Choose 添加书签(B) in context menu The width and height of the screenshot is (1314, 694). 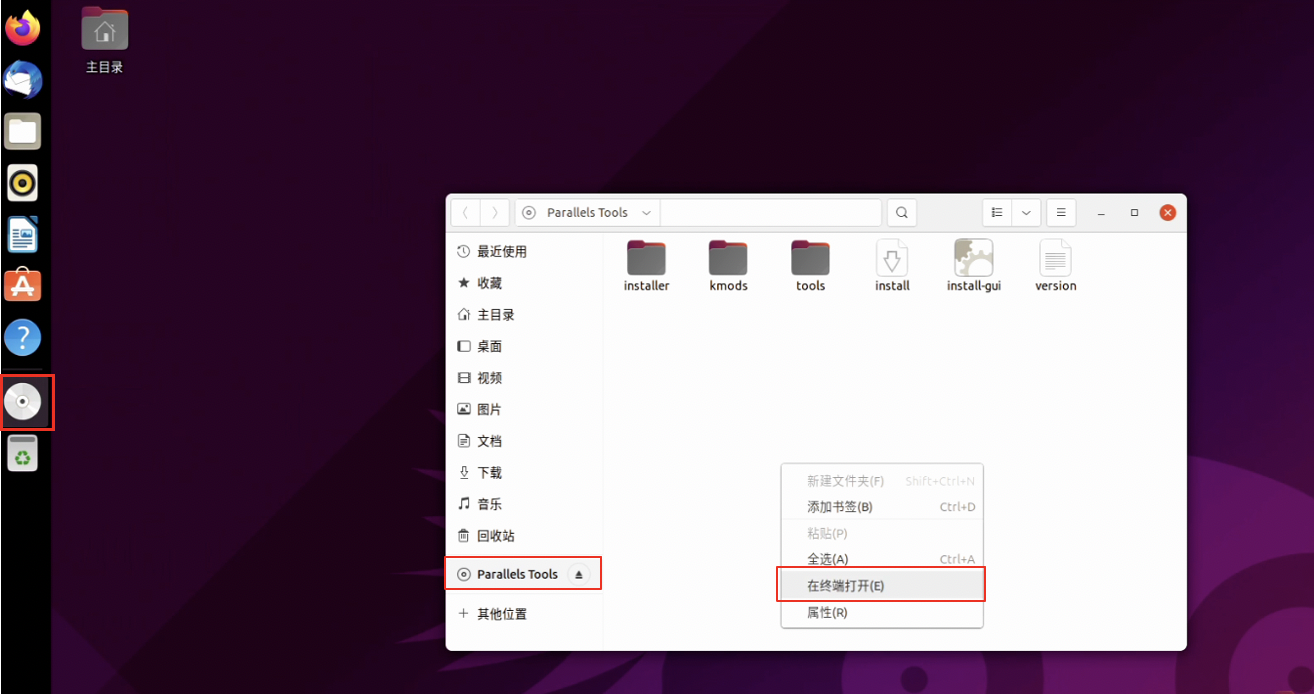pos(881,507)
